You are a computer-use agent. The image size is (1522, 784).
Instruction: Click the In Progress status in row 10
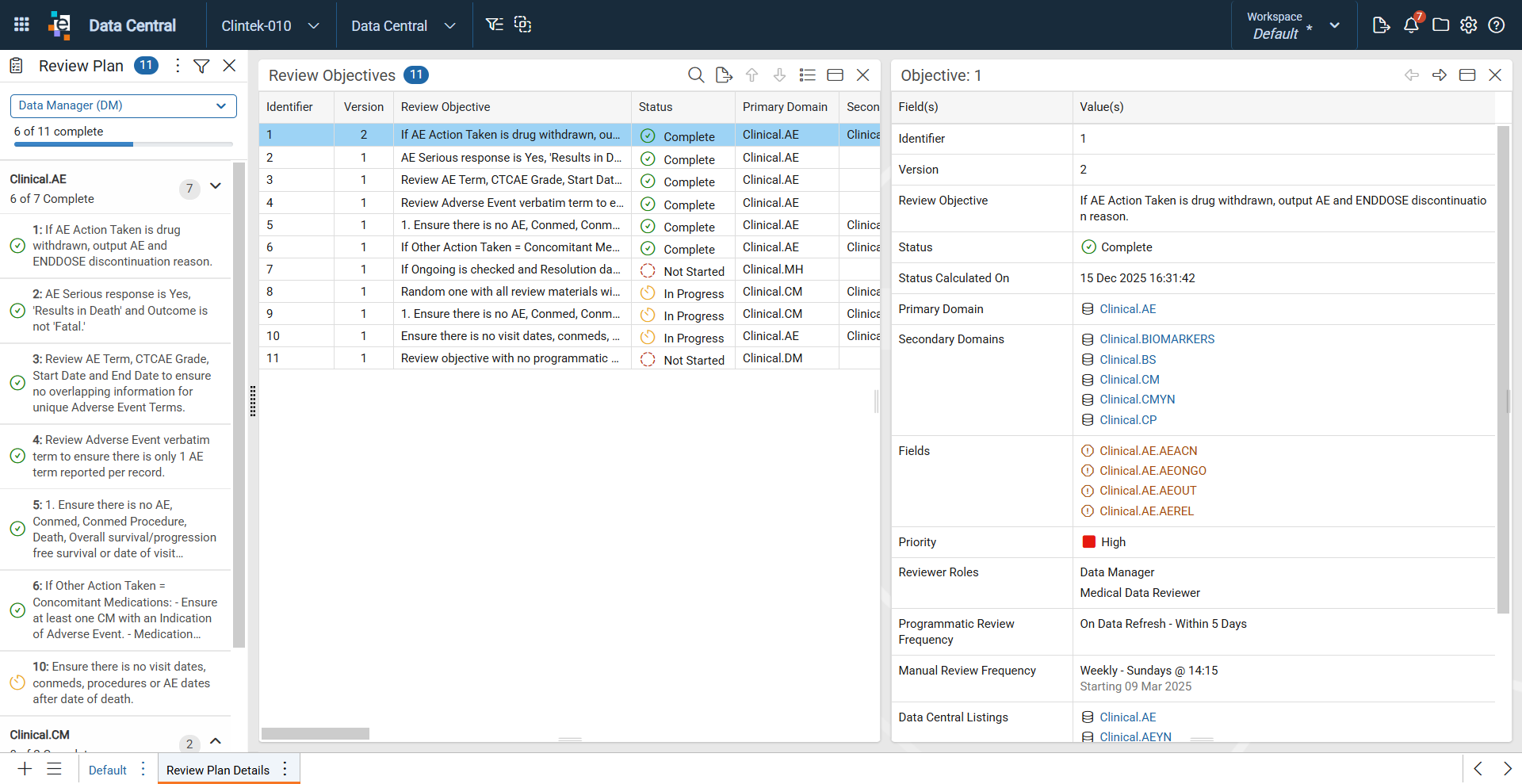click(683, 338)
